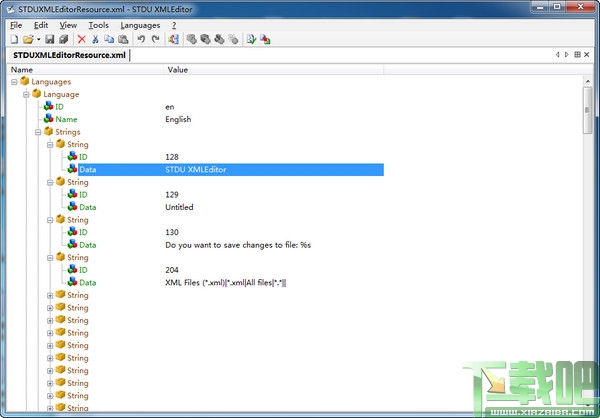Save all open files

(64, 39)
